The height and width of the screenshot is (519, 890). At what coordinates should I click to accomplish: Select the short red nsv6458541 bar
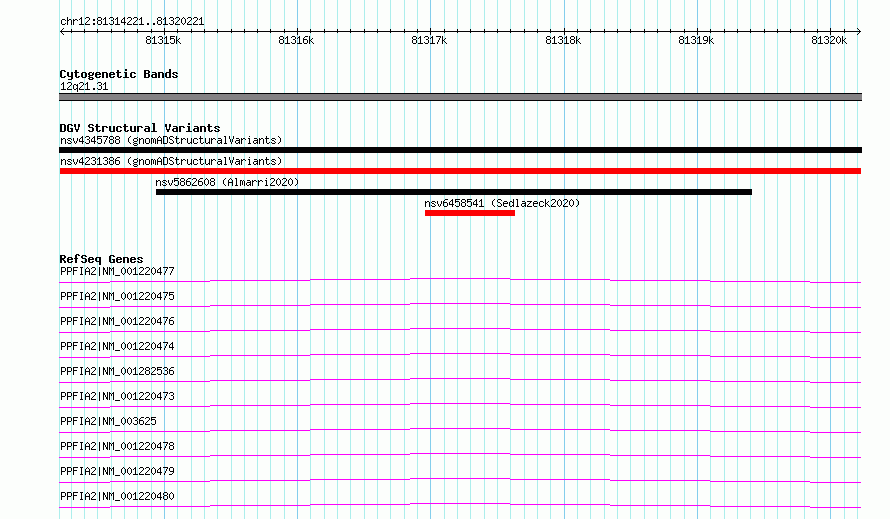pos(470,214)
